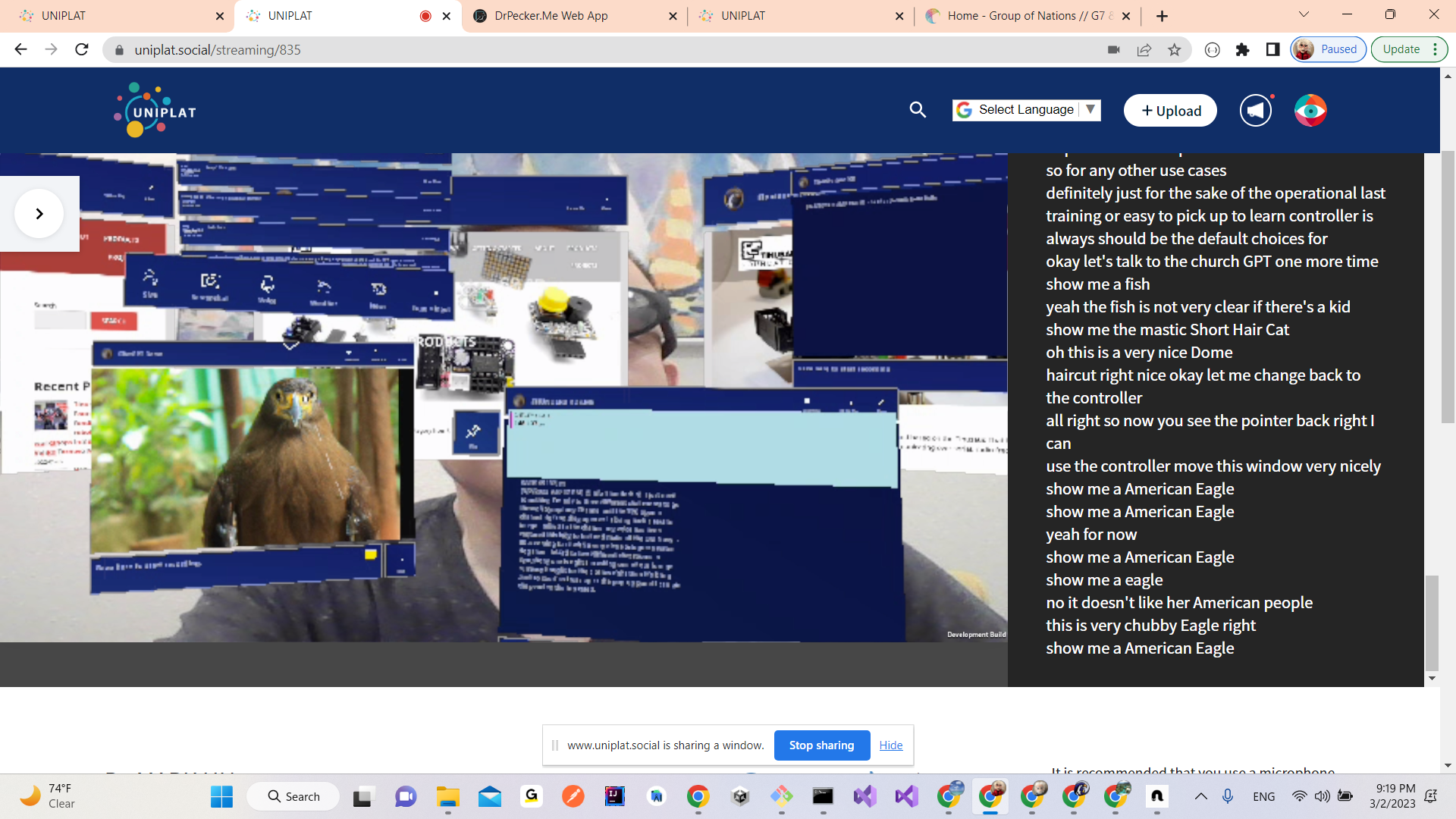Image resolution: width=1456 pixels, height=819 pixels.
Task: Toggle the browser side panel
Action: pos(1272,50)
